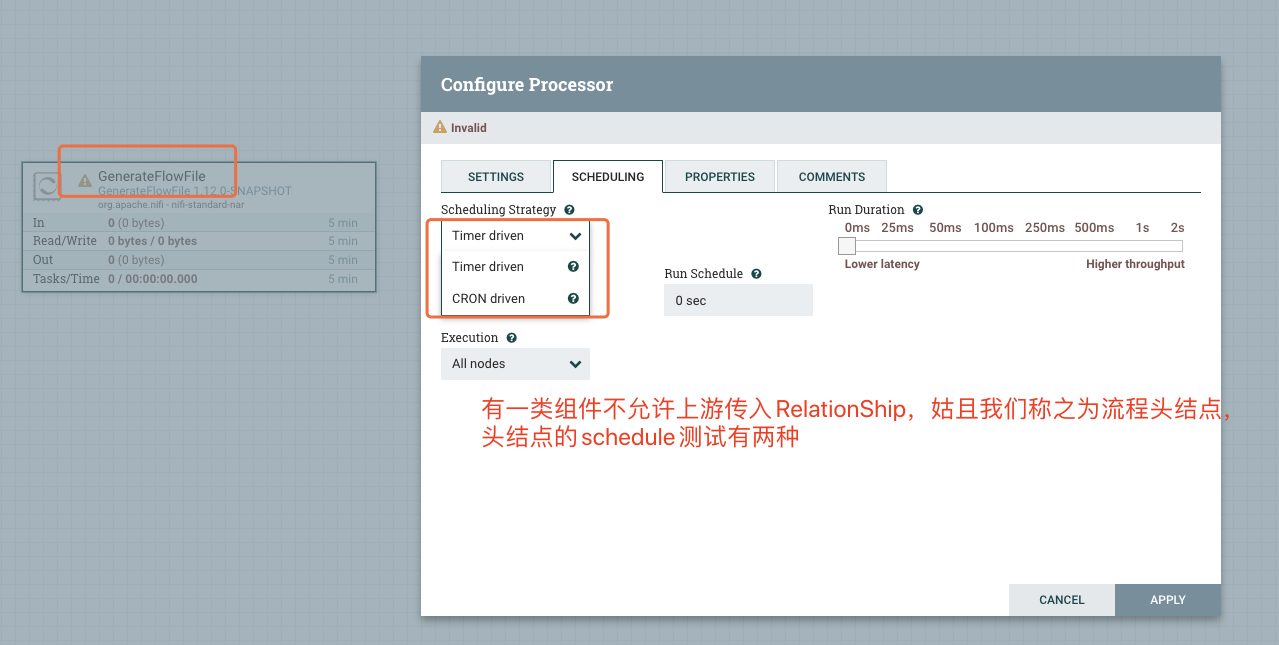This screenshot has height=645, width=1279.
Task: Click help icon beside CRON driven option
Action: (573, 299)
